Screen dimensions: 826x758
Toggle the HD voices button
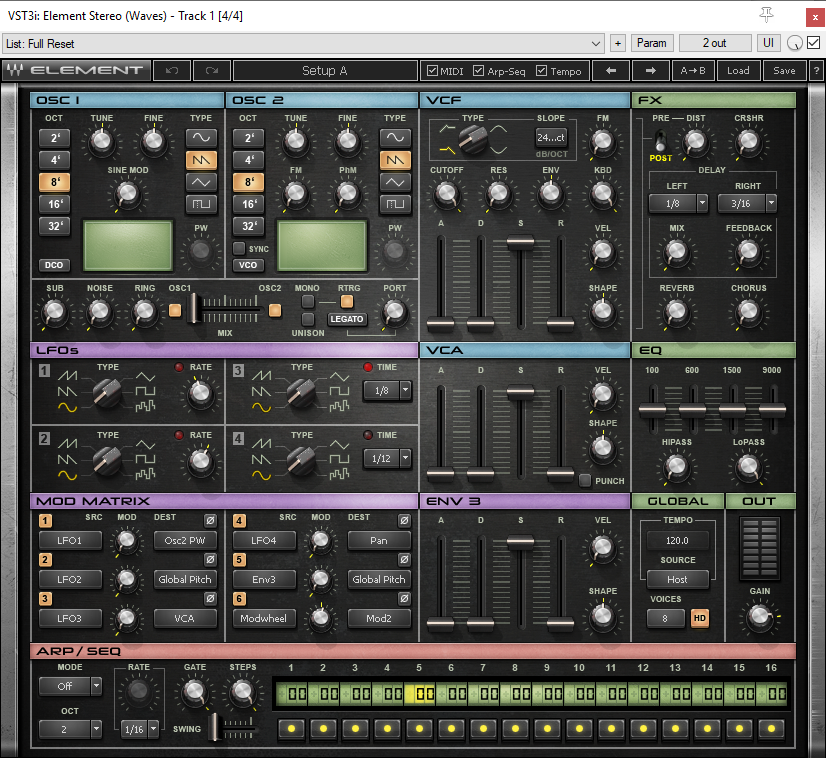click(700, 618)
